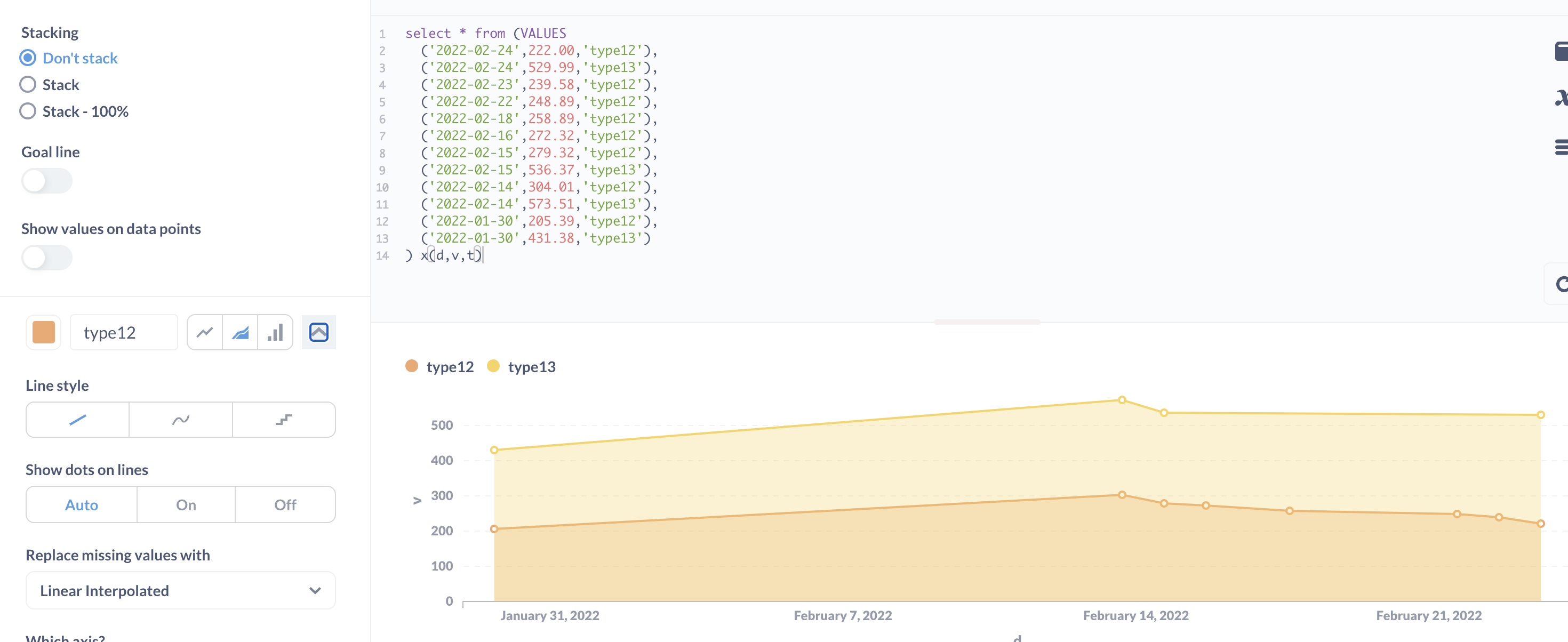Set dots on lines to On
Viewport: 1568px width, 642px height.
186,504
